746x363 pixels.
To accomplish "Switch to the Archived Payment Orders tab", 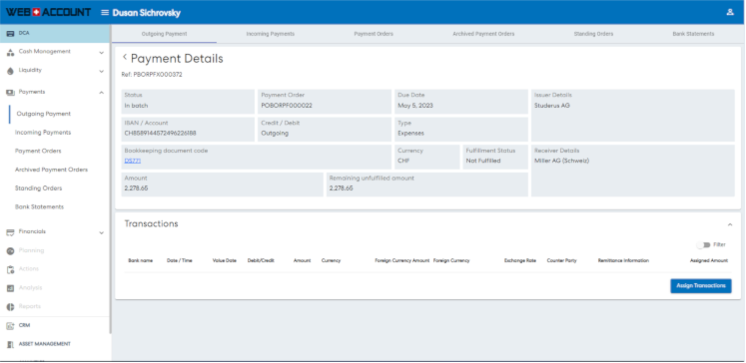I will [483, 34].
